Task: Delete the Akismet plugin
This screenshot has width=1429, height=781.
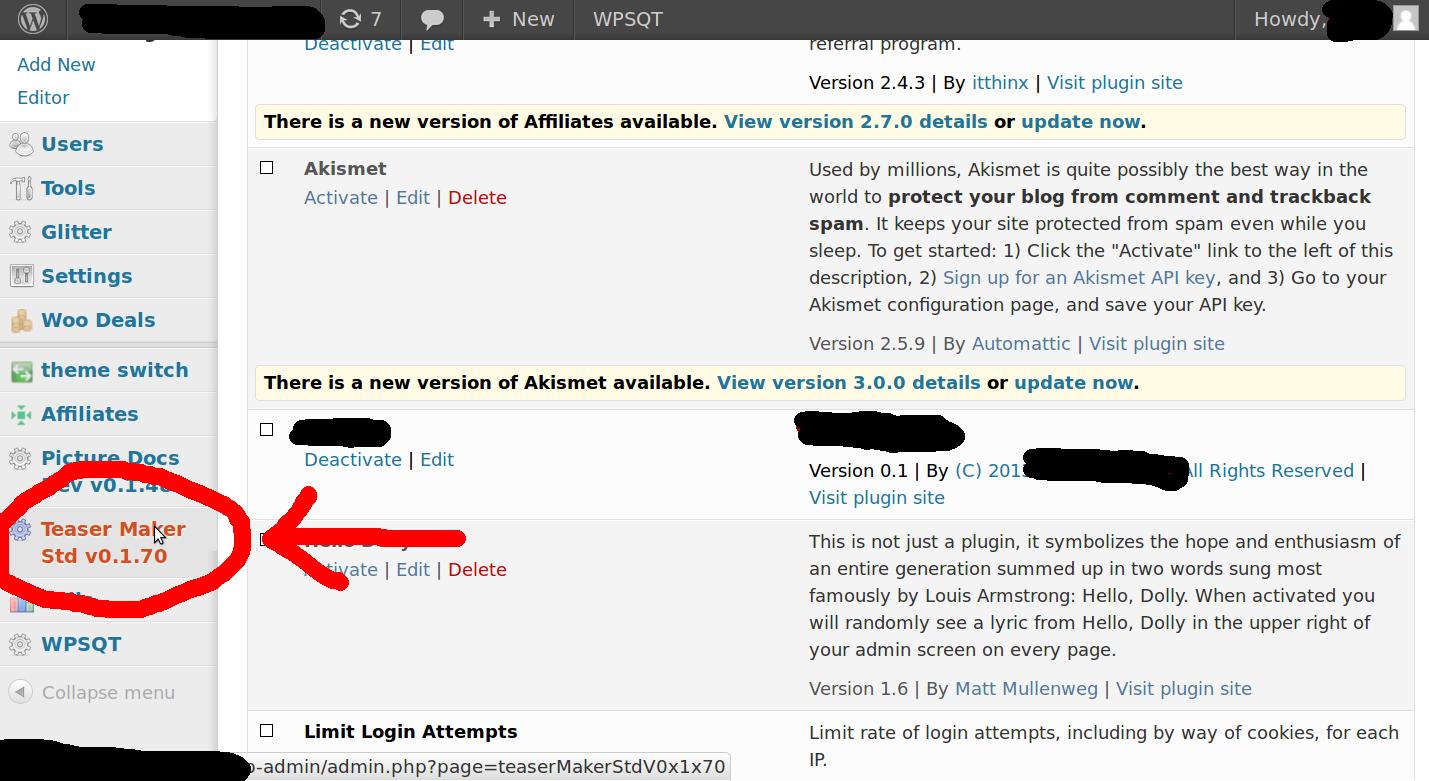Action: pyautogui.click(x=477, y=197)
